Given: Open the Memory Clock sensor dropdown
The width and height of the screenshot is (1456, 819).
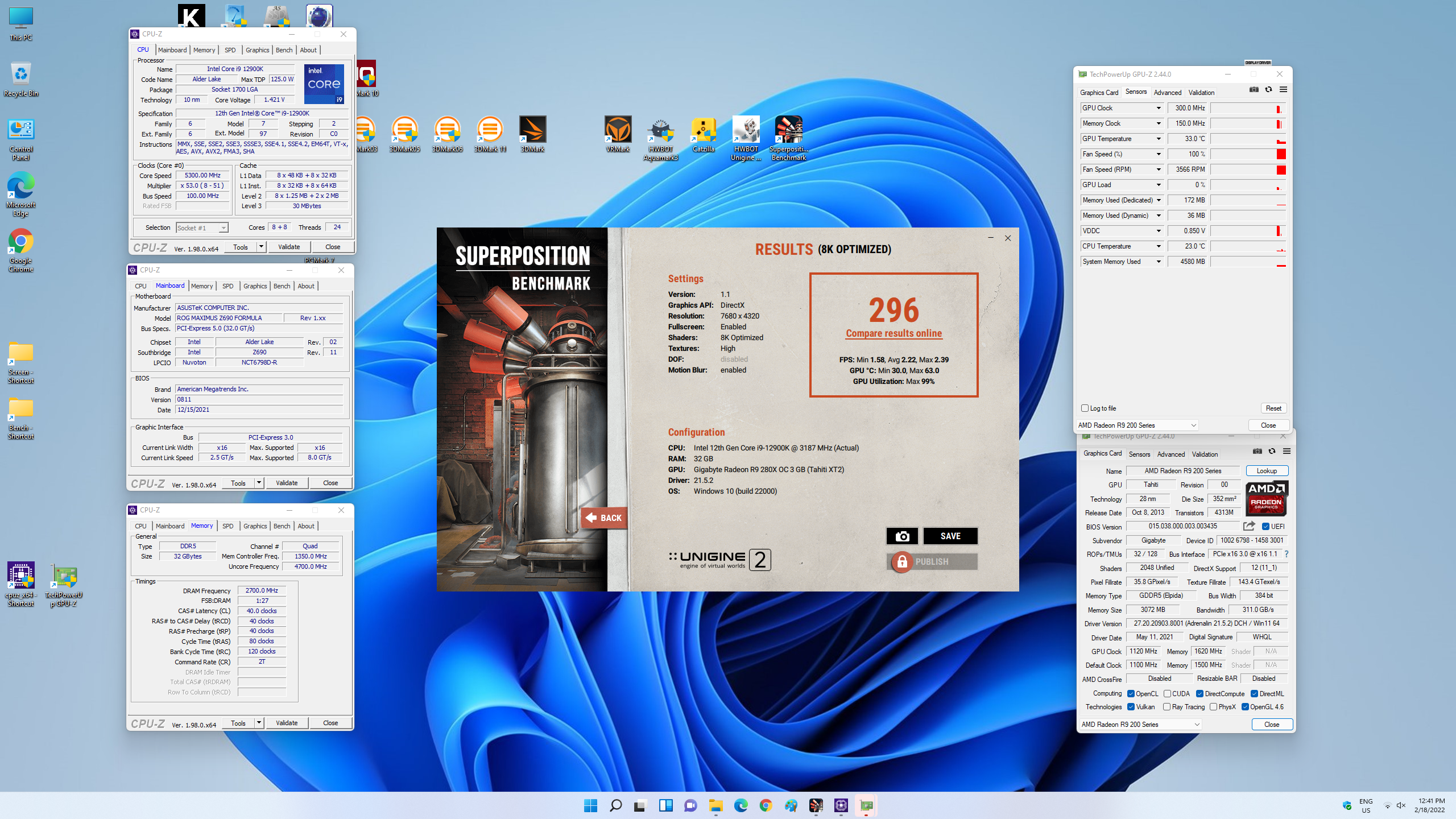Looking at the screenshot, I should [1158, 123].
